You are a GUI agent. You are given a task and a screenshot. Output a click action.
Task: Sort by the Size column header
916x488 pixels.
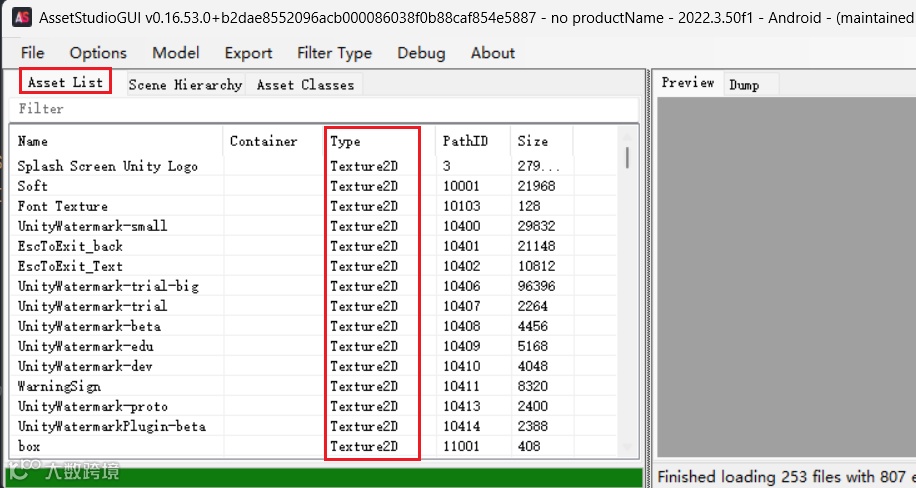(x=542, y=141)
